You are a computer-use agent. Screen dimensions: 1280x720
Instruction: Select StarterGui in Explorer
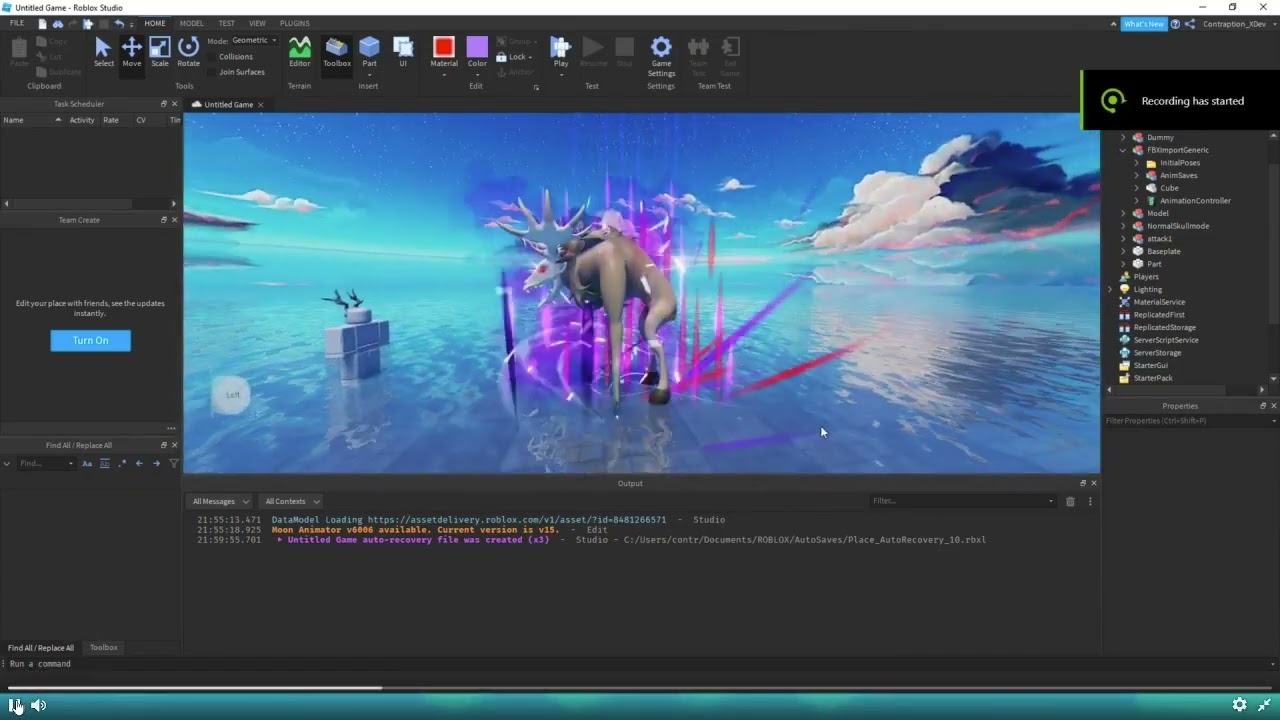1150,365
